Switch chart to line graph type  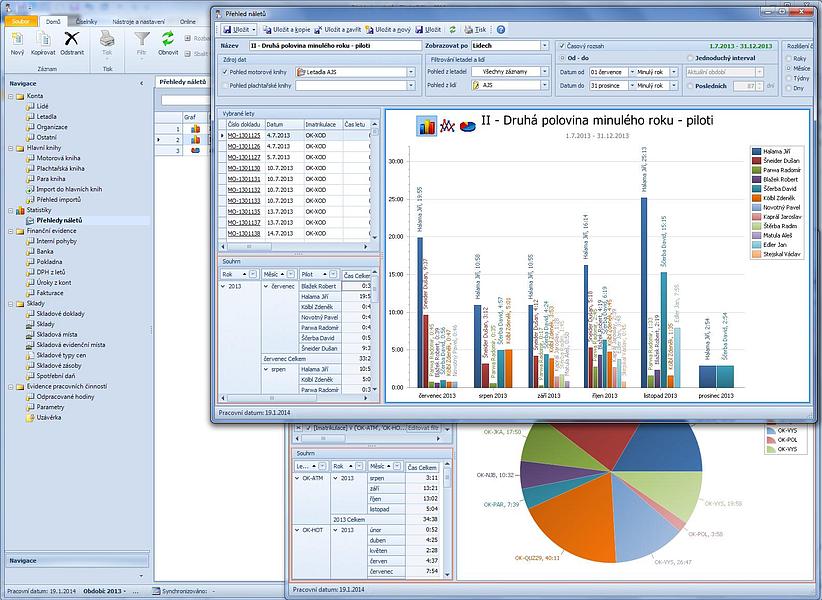(448, 126)
